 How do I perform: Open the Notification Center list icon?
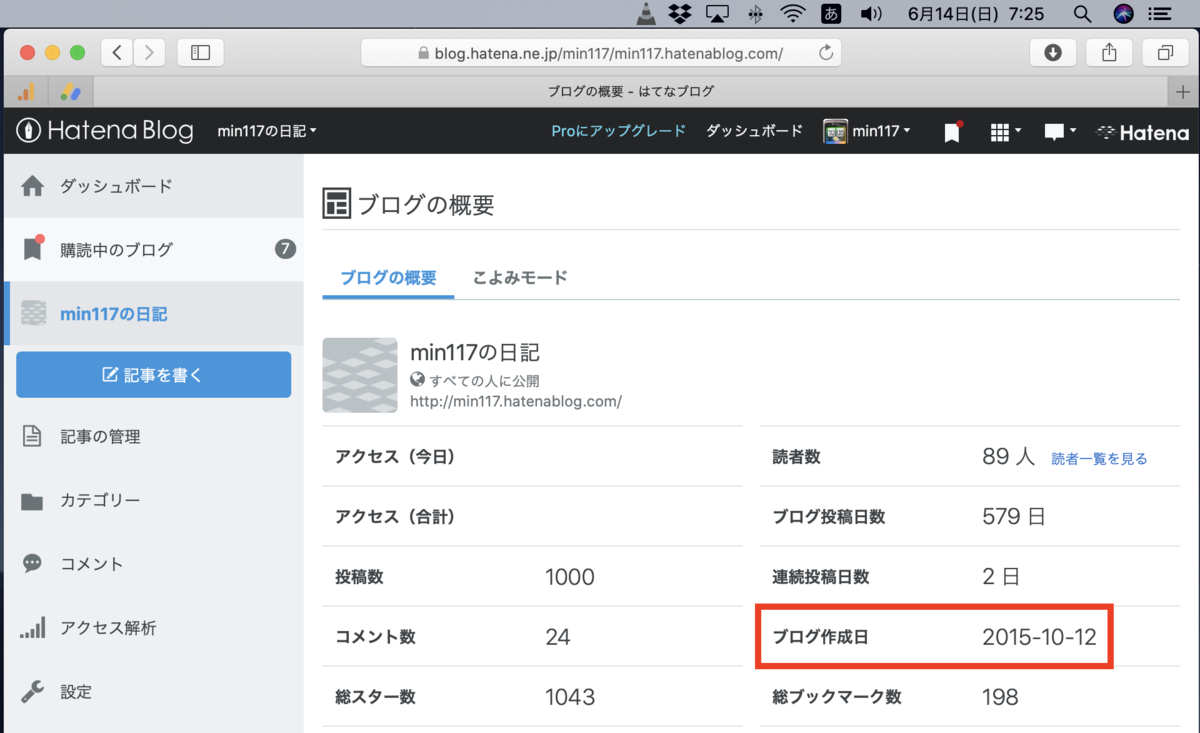click(1160, 14)
